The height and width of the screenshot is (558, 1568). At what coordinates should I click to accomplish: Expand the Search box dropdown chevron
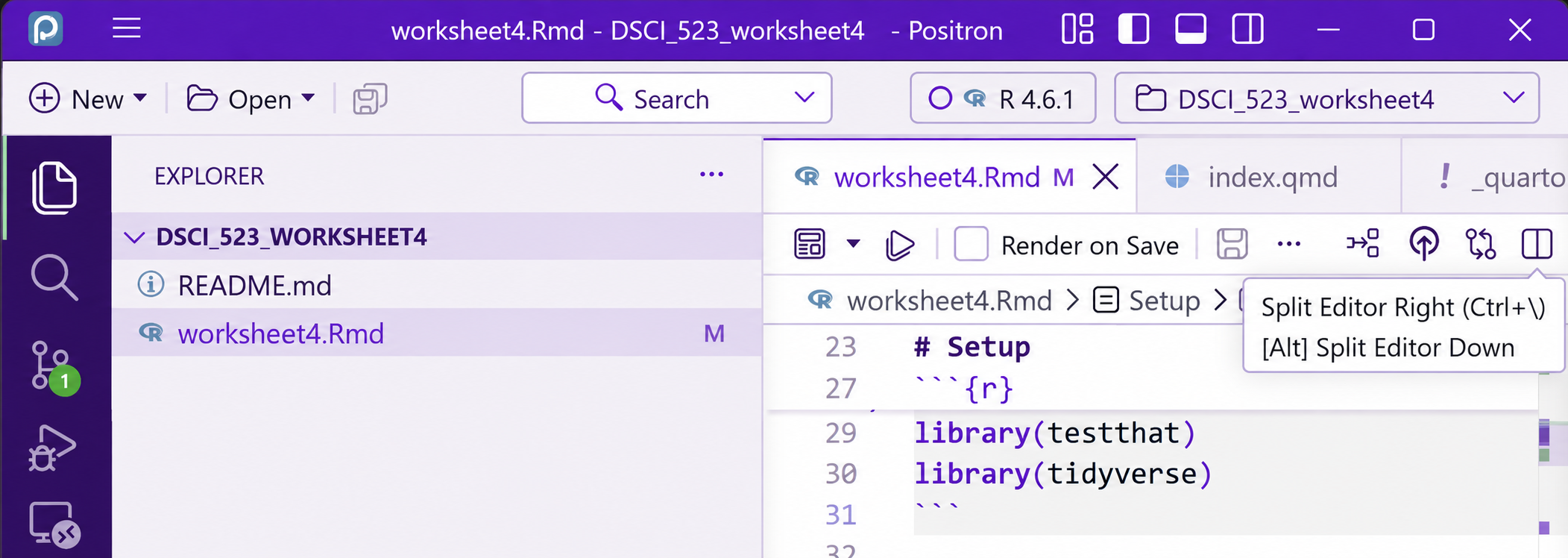805,98
